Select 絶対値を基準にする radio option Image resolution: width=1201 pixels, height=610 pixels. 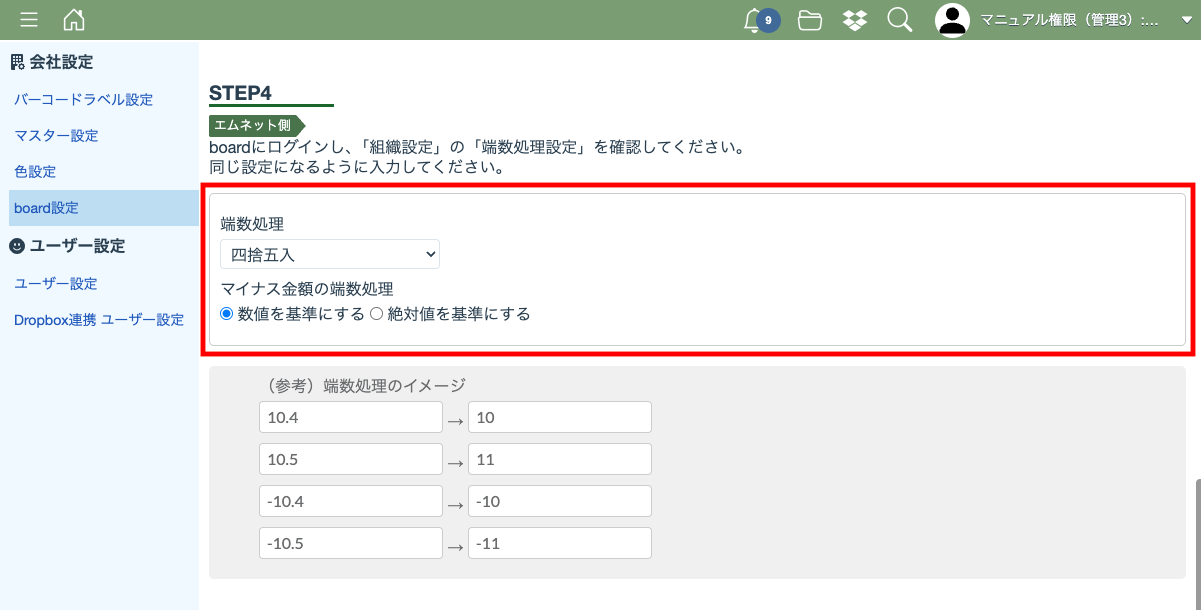coord(377,314)
